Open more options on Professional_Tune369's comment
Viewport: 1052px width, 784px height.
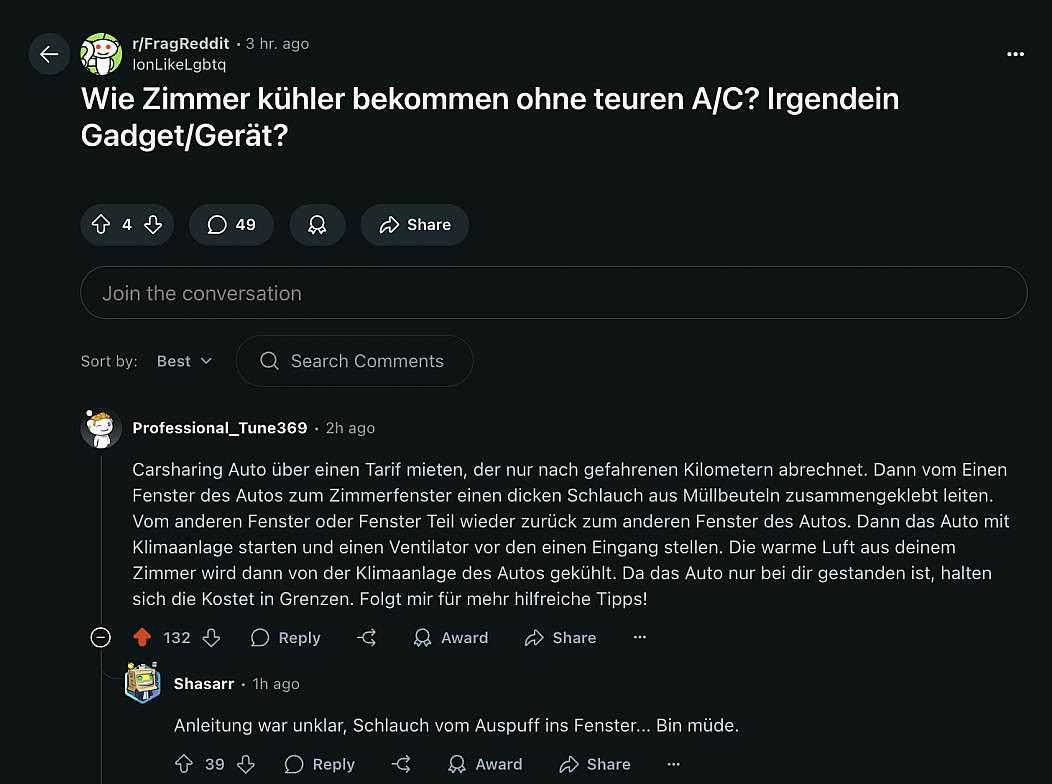[640, 638]
